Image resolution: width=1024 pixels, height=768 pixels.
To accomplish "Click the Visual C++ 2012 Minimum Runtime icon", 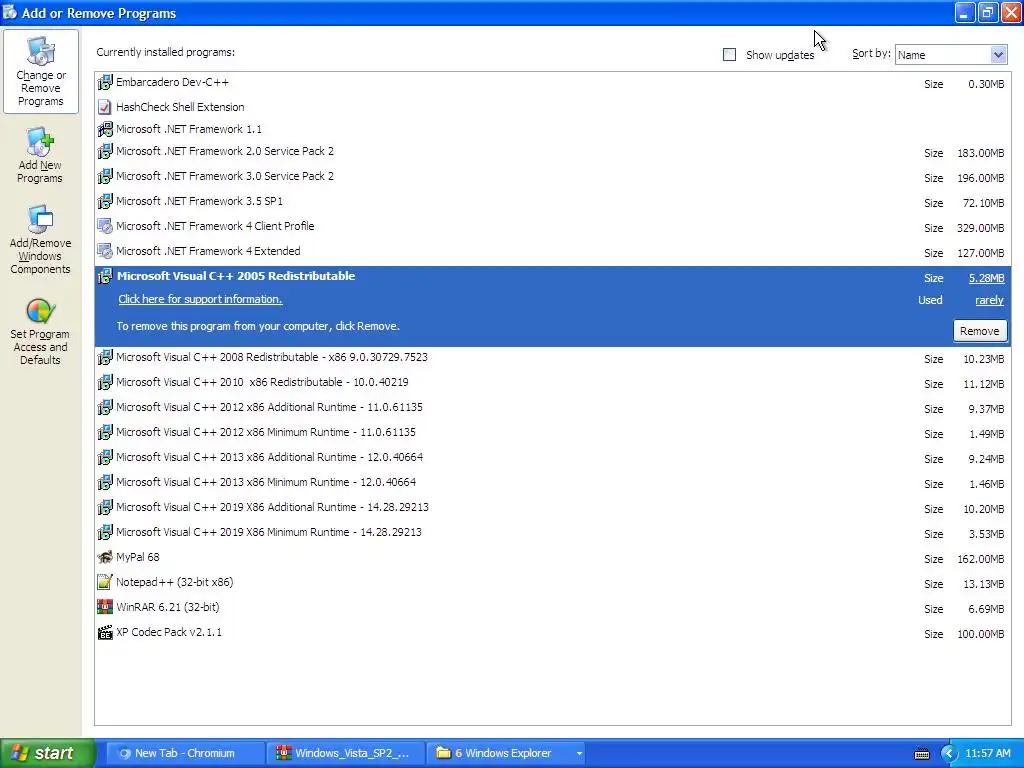I will (x=104, y=432).
